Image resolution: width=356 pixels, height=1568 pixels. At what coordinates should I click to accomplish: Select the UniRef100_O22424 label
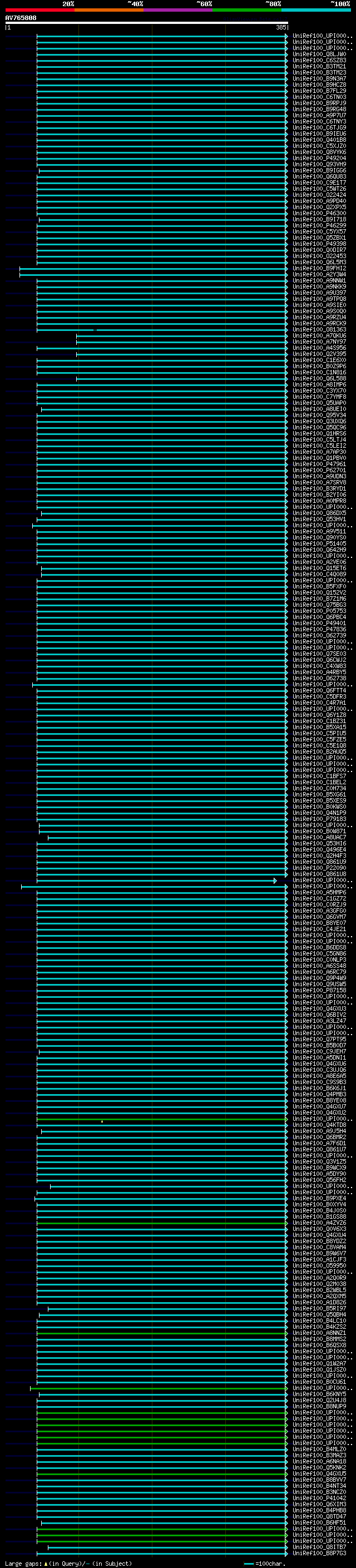[x=319, y=195]
